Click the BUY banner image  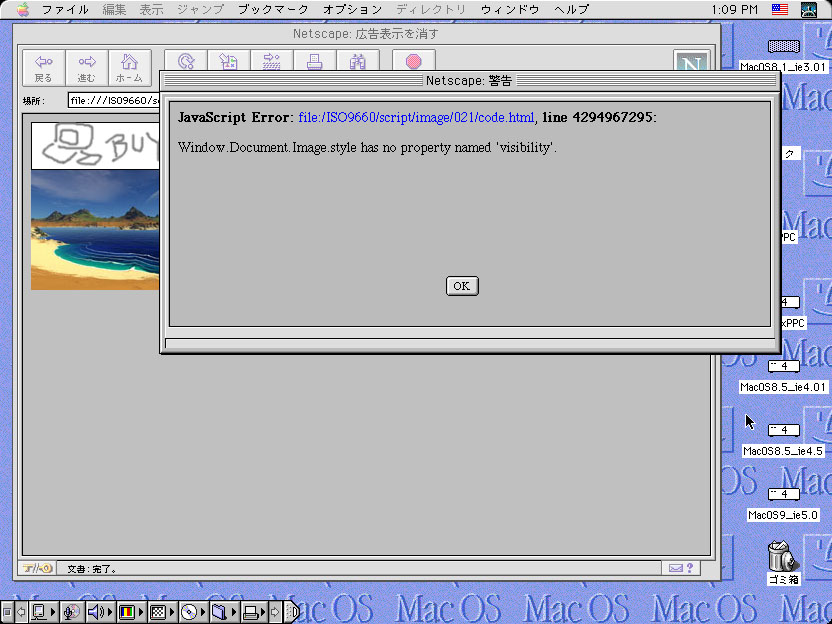(95, 146)
